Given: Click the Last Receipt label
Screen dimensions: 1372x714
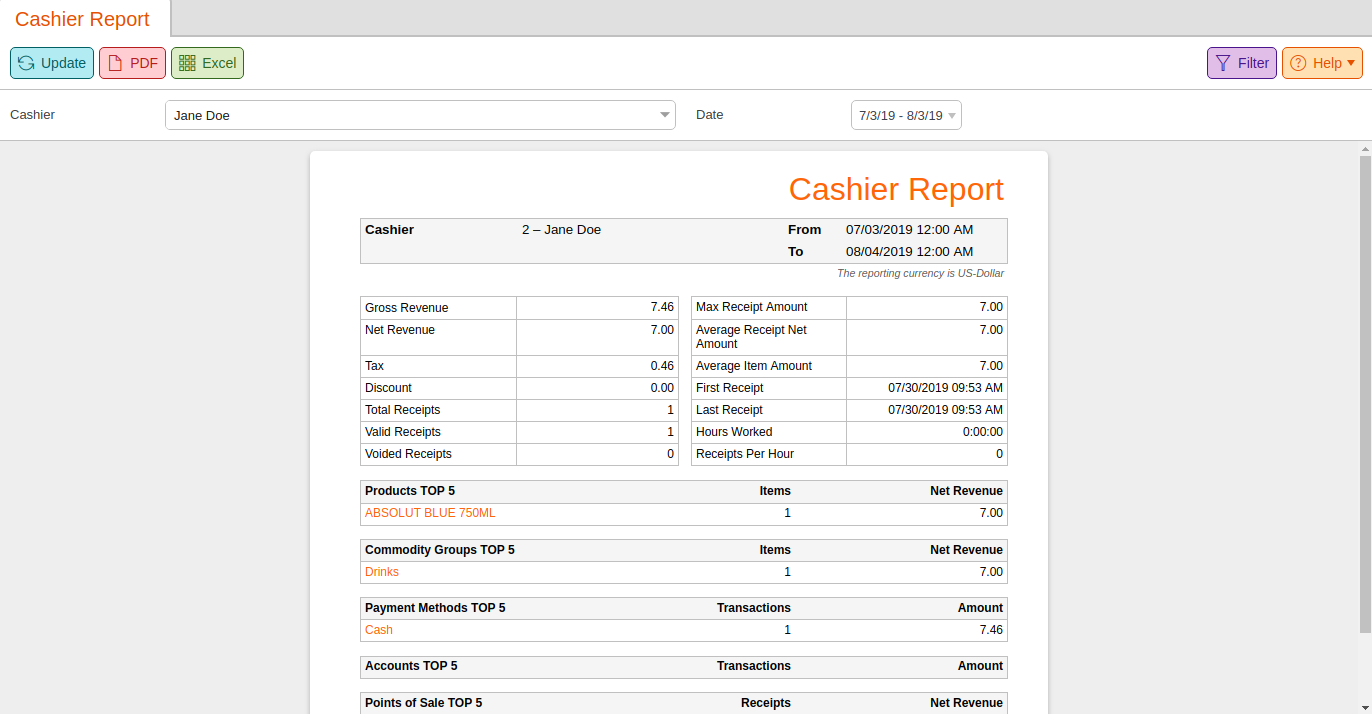Looking at the screenshot, I should 729,410.
